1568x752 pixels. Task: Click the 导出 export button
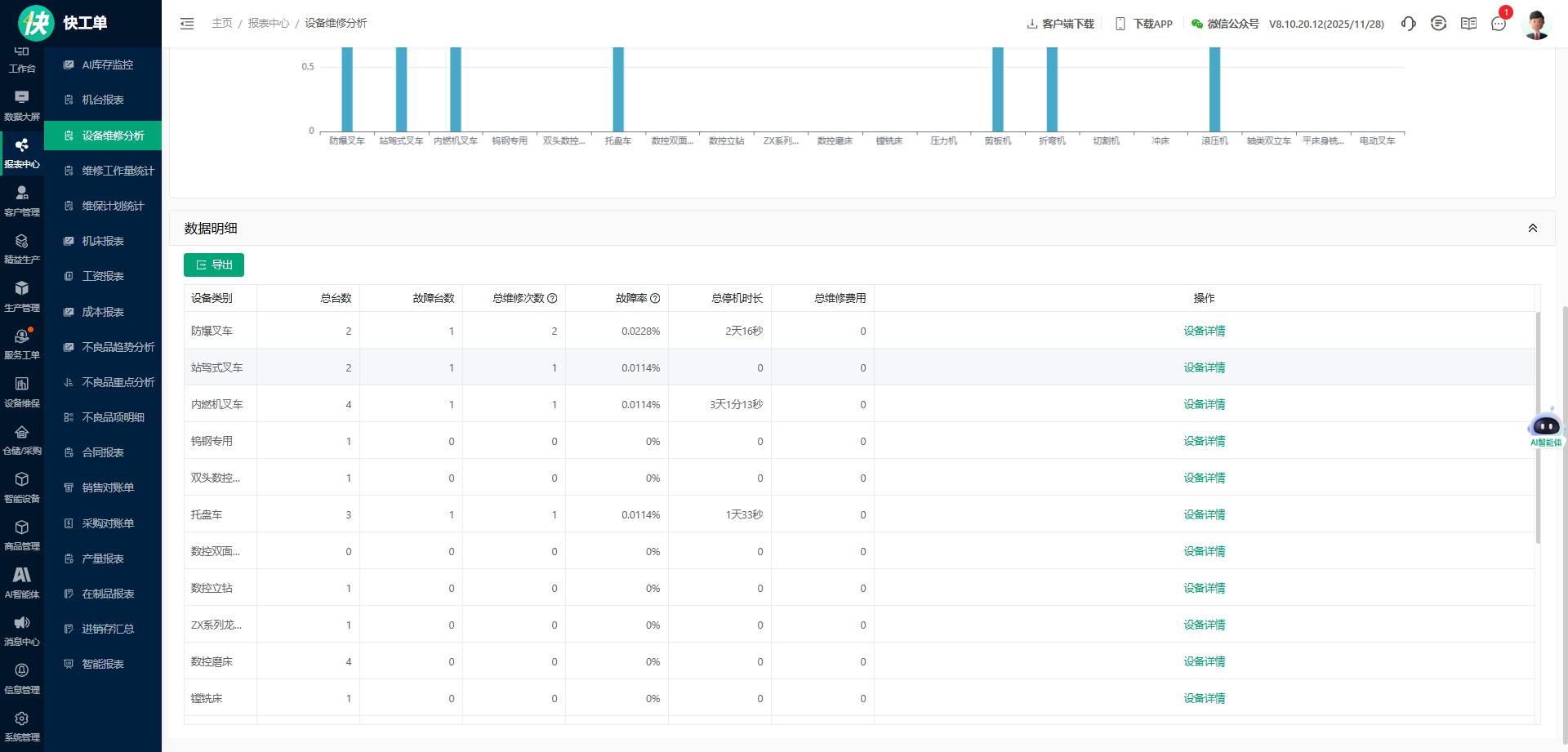tap(214, 265)
